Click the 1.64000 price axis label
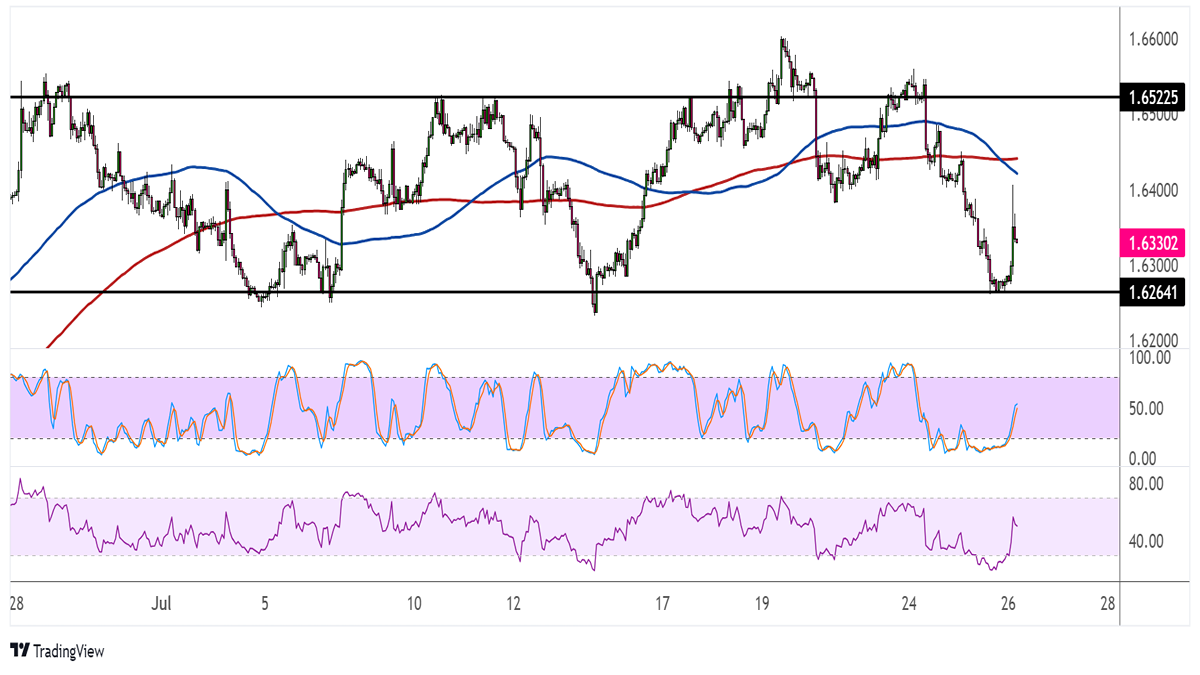This screenshot has height=675, width=1200. 1152,190
